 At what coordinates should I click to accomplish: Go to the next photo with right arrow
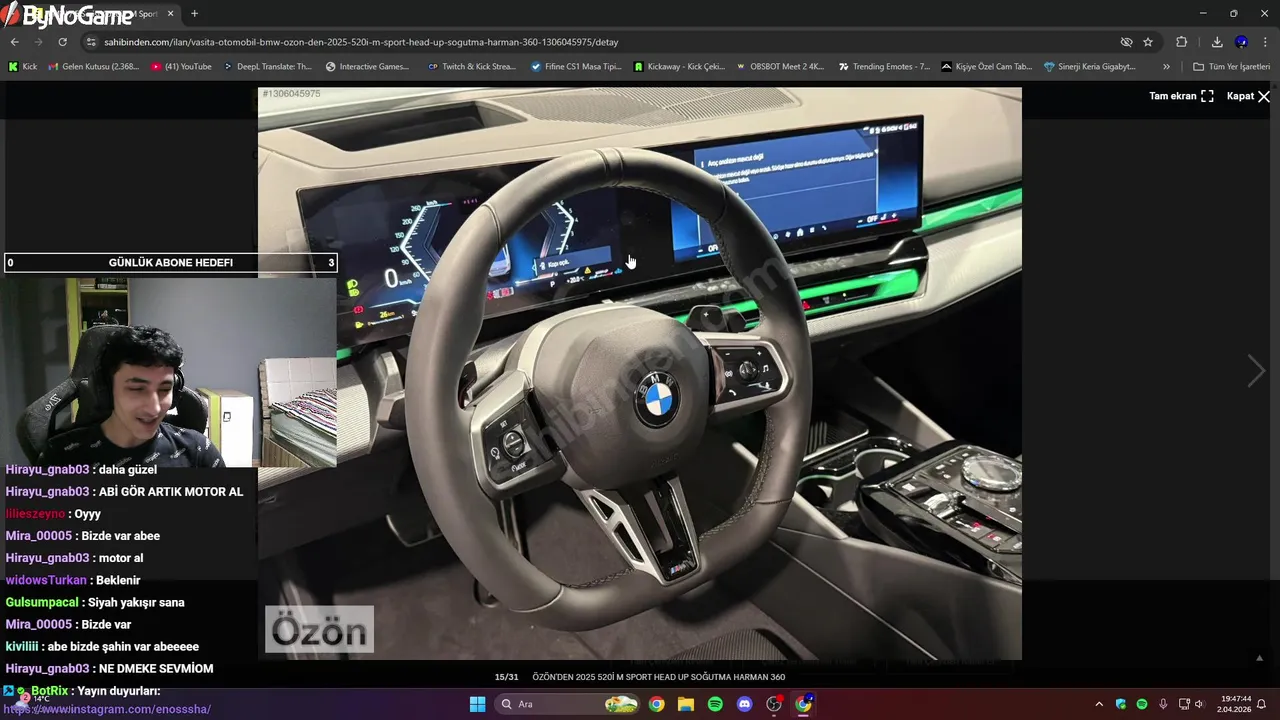pos(1256,371)
